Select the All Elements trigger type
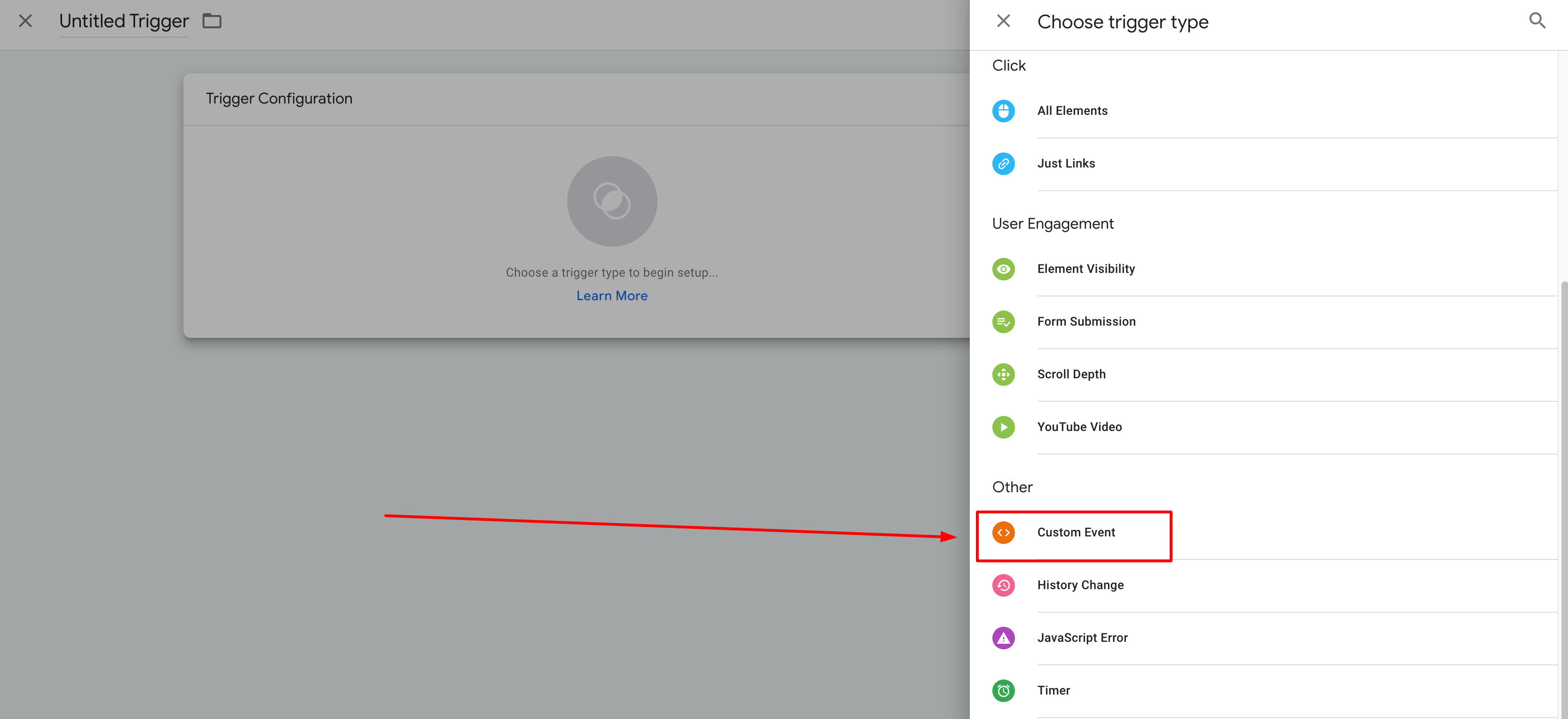 pos(1263,111)
